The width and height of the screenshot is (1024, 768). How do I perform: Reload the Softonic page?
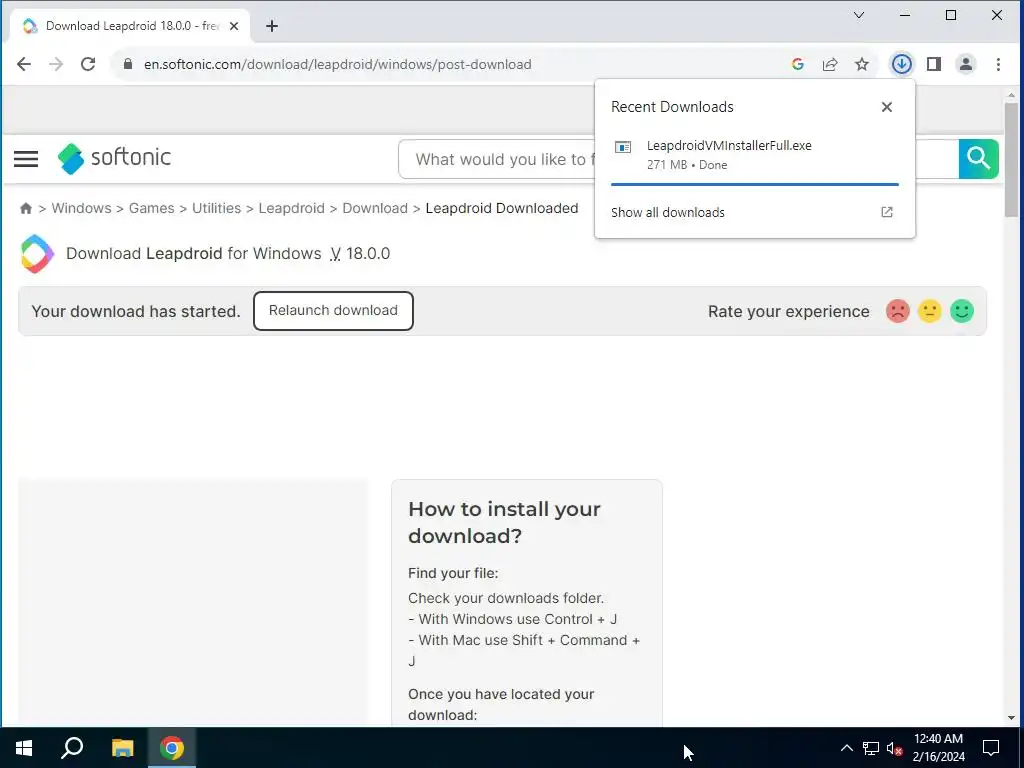[x=88, y=64]
